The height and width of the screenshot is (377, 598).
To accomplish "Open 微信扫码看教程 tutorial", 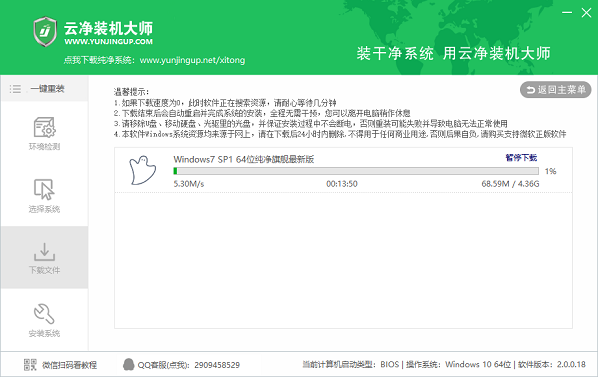I will (69, 365).
